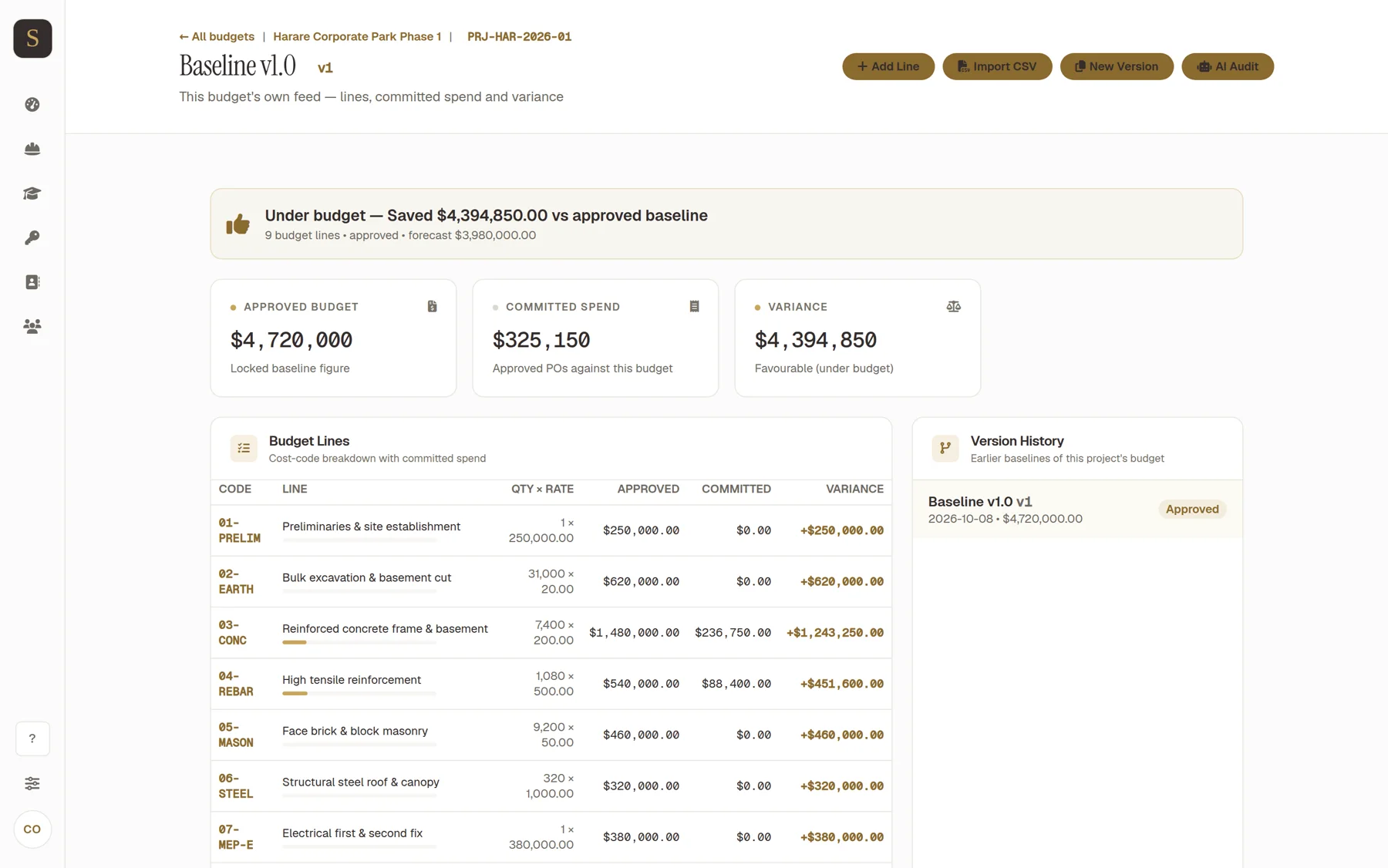This screenshot has width=1388, height=868.
Task: Click variance +$451,600.00
Action: pos(842,684)
